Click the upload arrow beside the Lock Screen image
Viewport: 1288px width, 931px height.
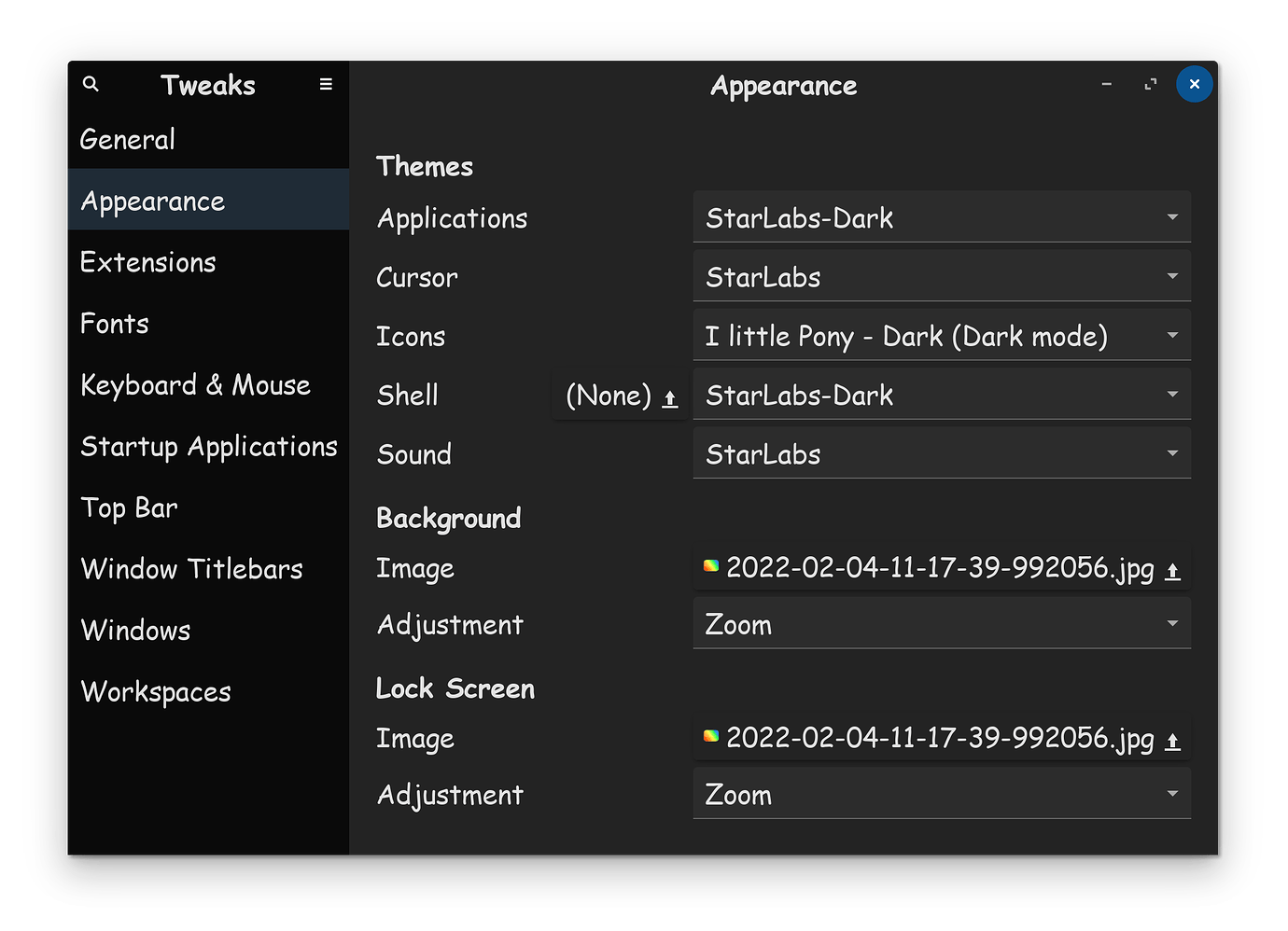pos(1172,739)
